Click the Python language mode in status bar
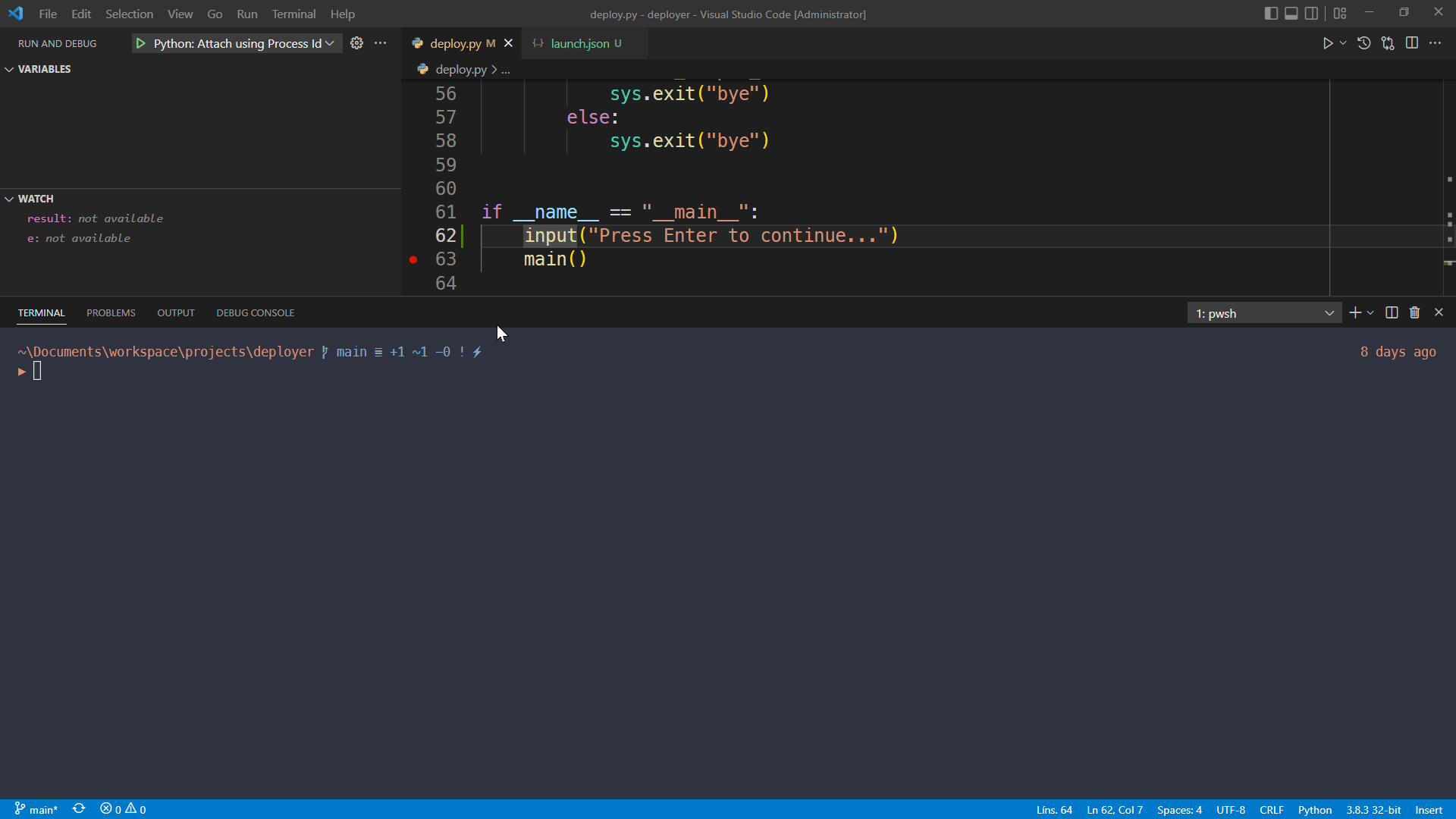This screenshot has height=819, width=1456. pos(1314,809)
